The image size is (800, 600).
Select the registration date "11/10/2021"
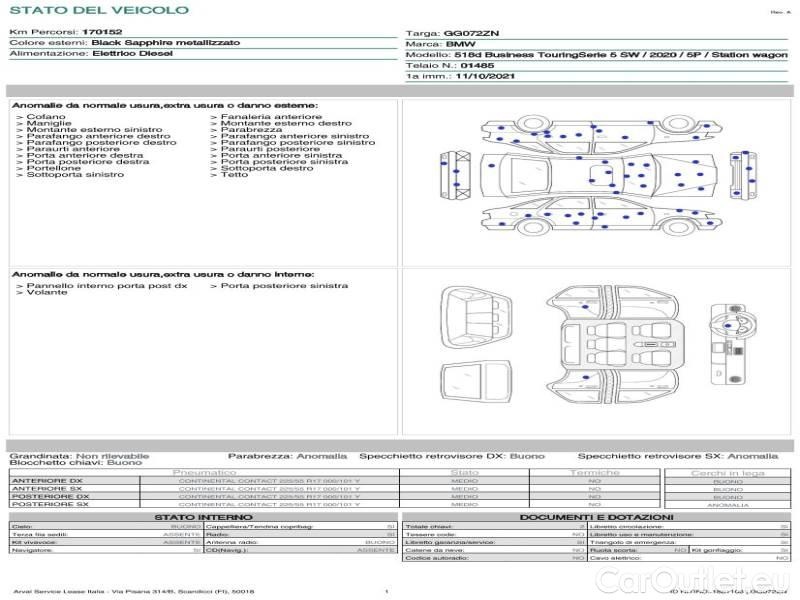[485, 76]
